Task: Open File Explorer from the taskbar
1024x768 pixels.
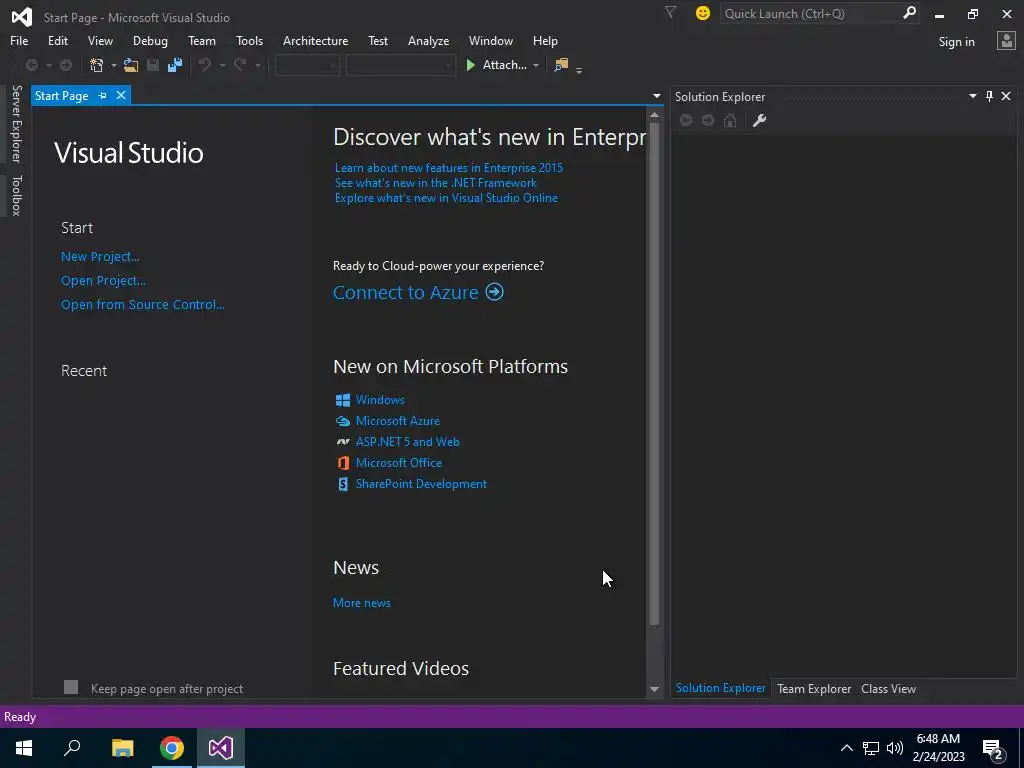Action: (x=122, y=748)
